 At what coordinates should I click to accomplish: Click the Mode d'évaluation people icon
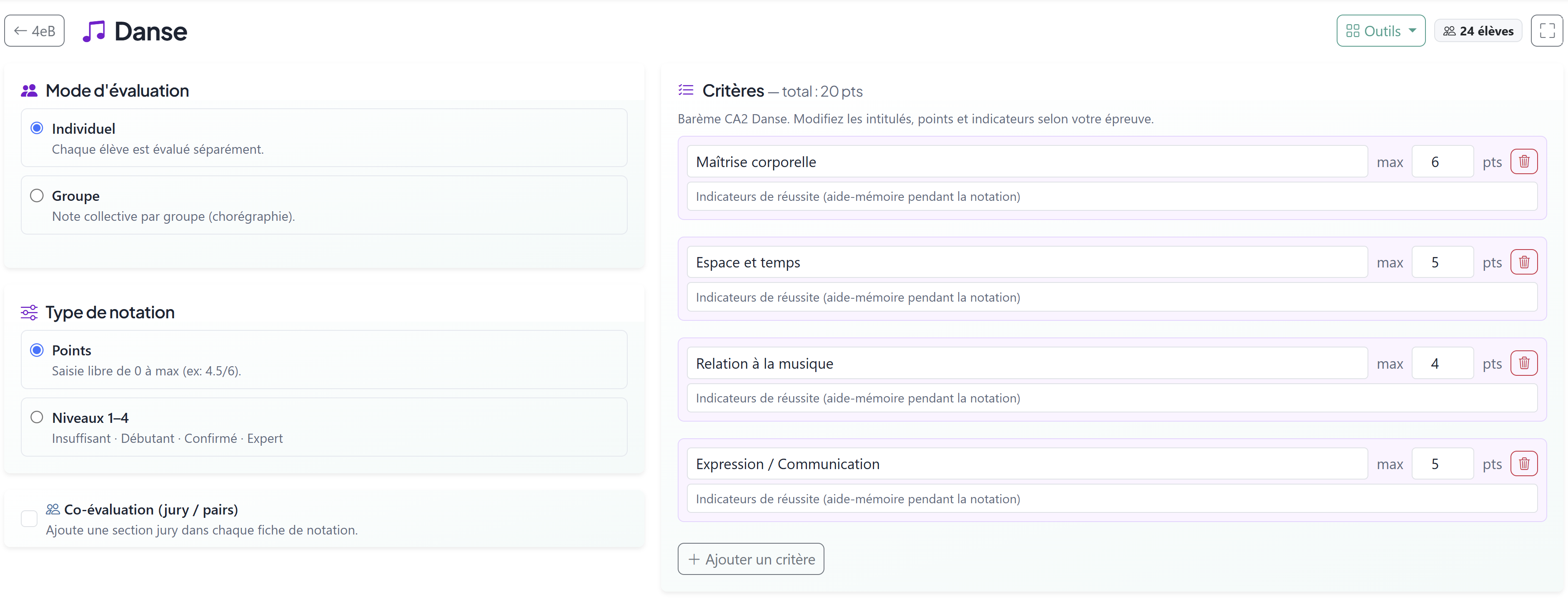(x=29, y=91)
